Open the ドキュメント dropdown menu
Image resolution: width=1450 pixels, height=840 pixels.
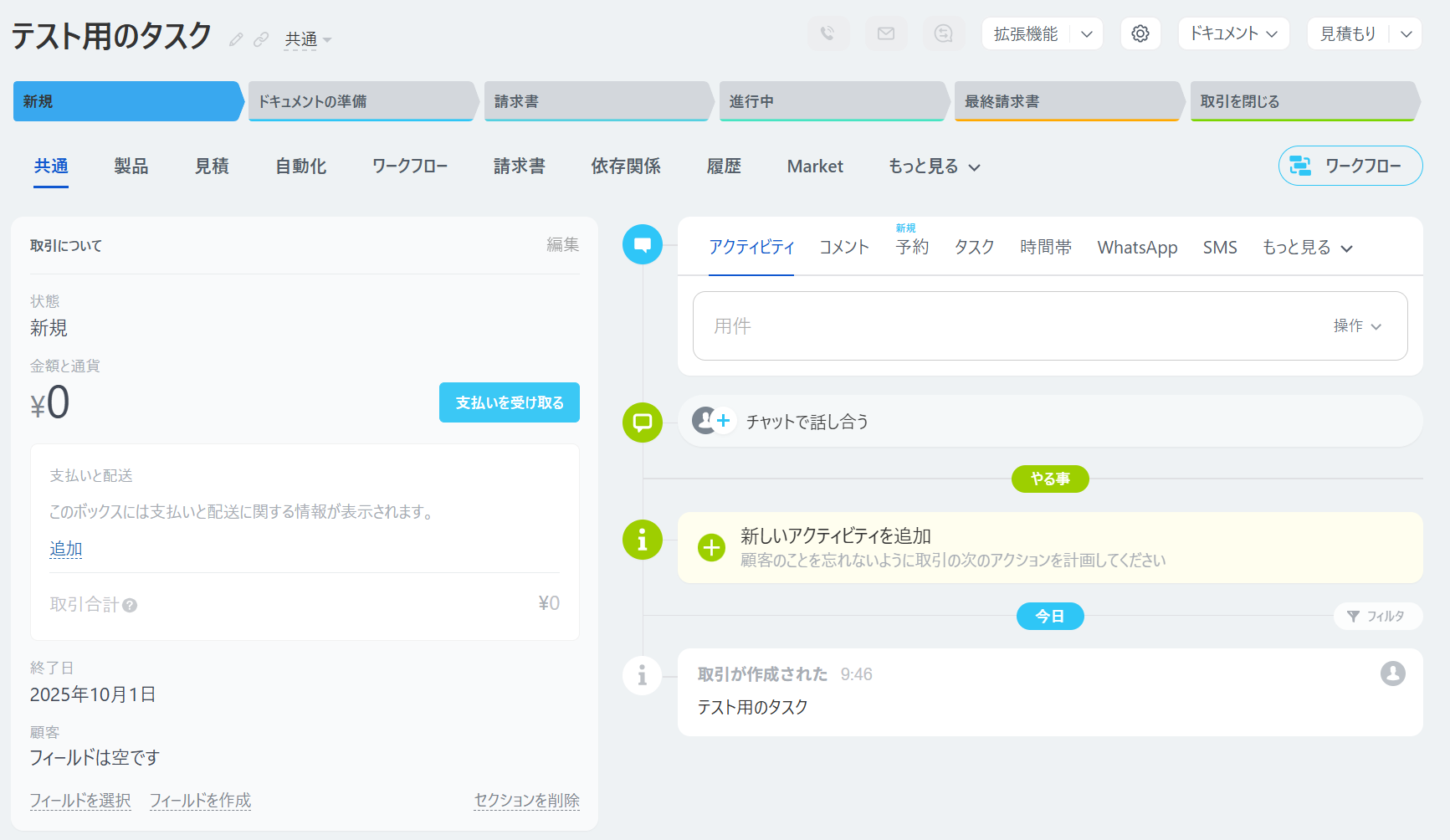click(1233, 33)
